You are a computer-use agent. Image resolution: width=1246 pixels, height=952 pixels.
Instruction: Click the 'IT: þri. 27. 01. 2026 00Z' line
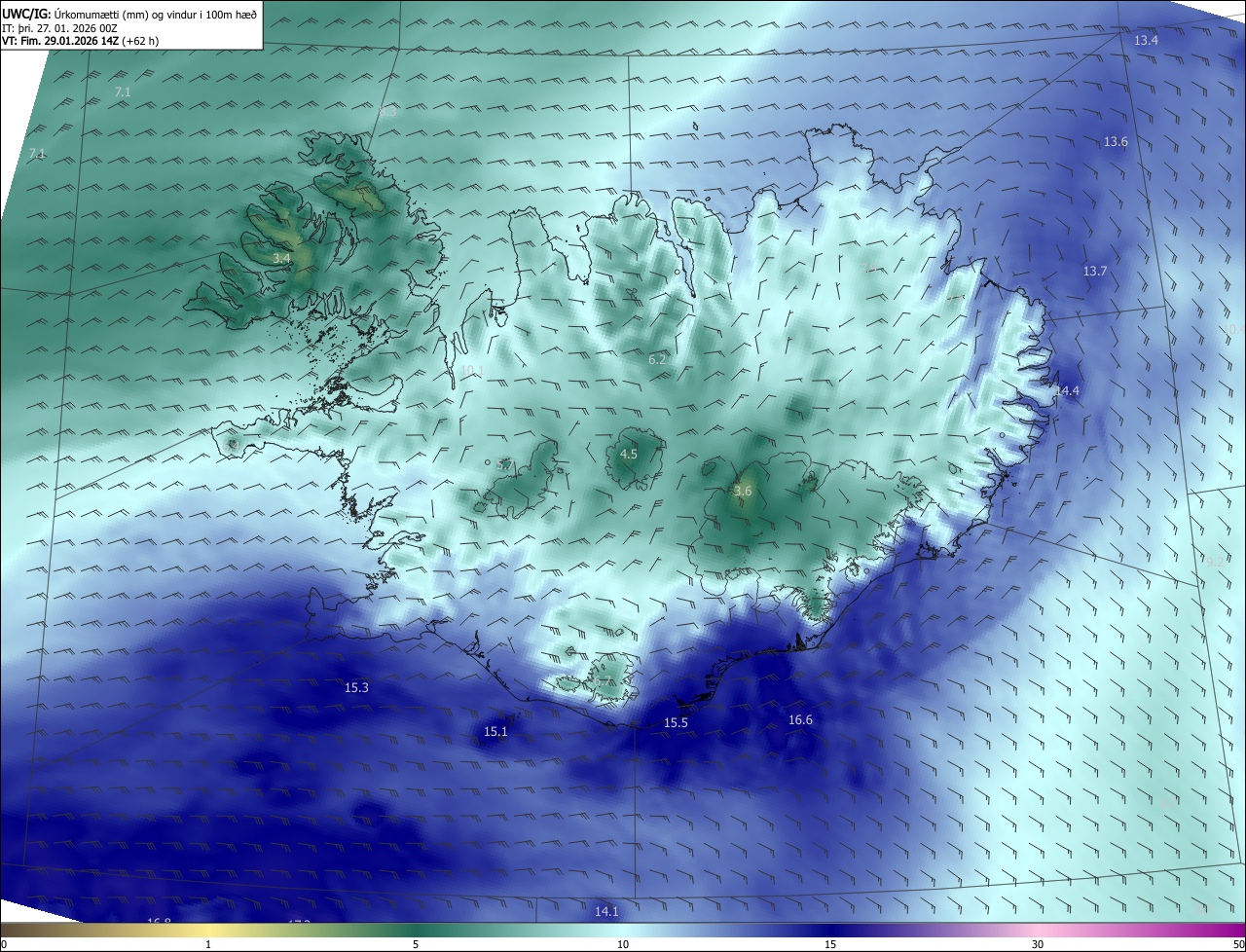point(59,28)
